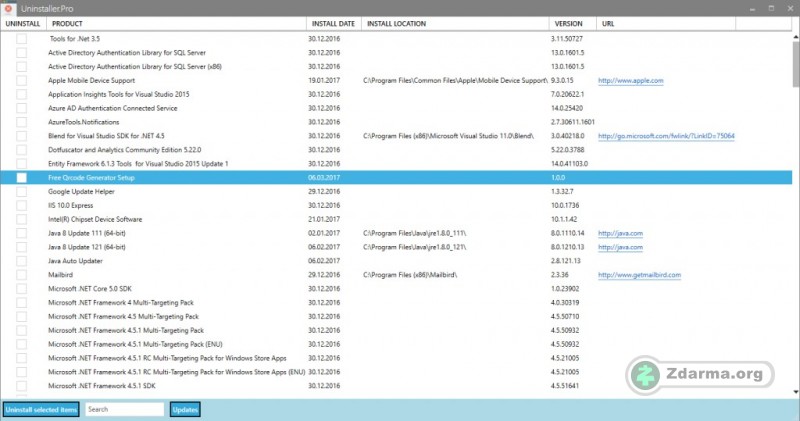The image size is (800, 421).
Task: Open the http://www.apple.com link
Action: 631,81
